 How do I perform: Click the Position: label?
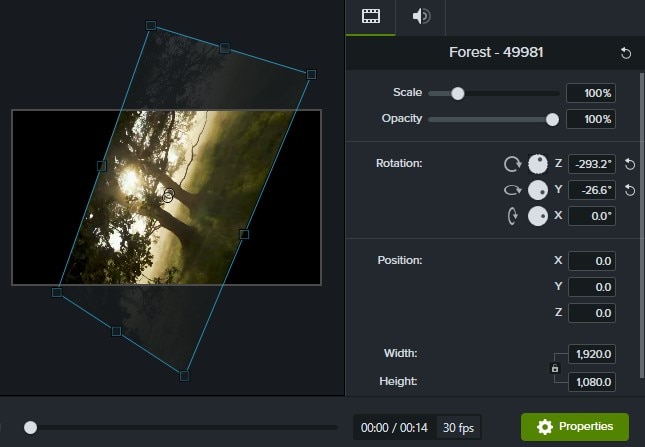(x=400, y=260)
